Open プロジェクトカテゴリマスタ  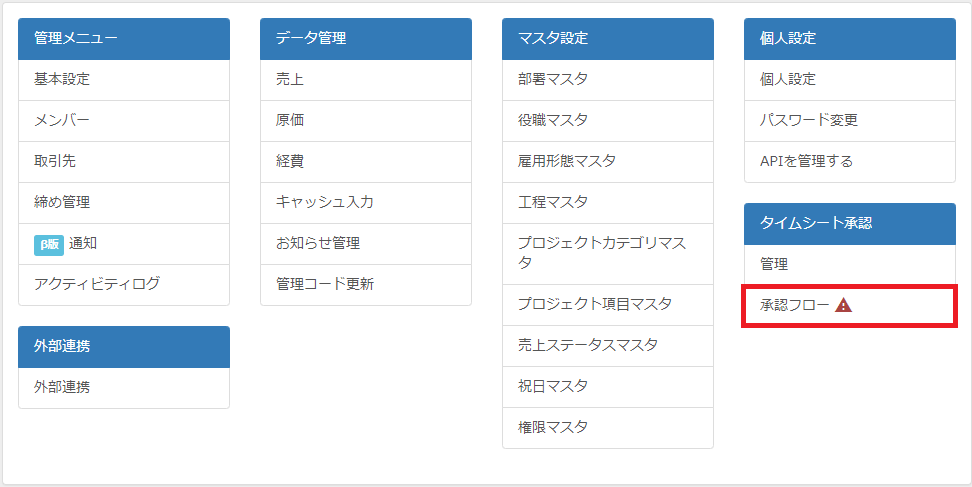point(608,253)
